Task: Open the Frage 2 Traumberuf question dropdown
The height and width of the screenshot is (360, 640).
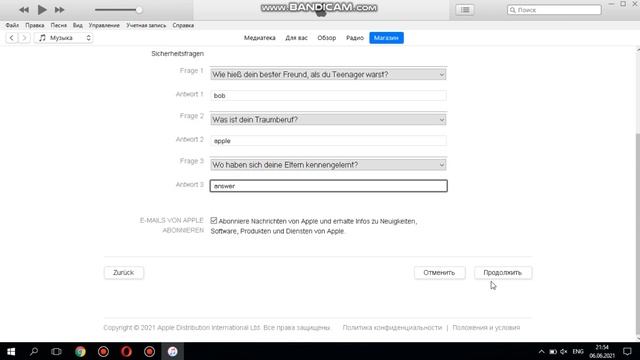Action: click(329, 120)
